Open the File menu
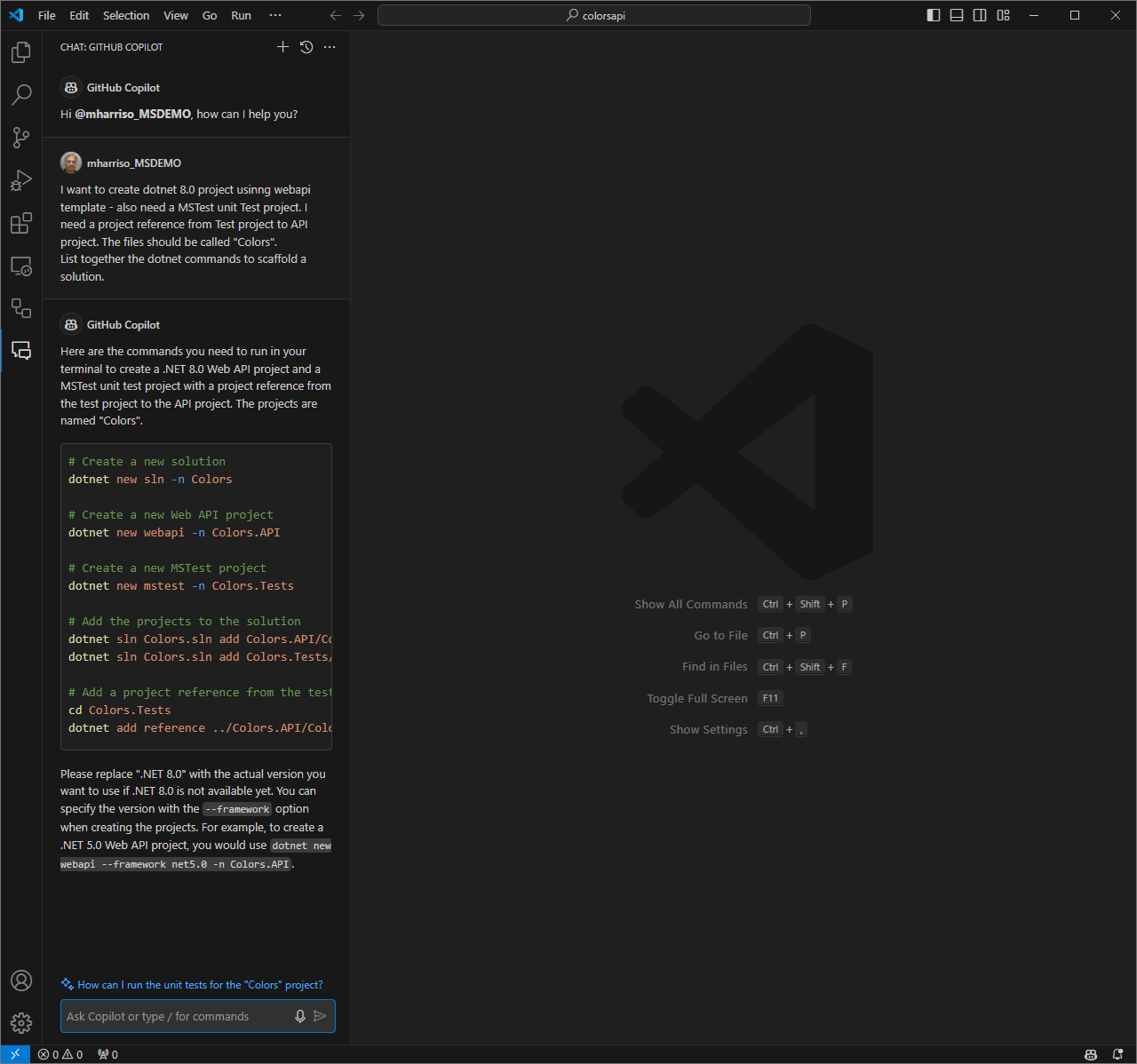The height and width of the screenshot is (1064, 1137). [x=47, y=15]
